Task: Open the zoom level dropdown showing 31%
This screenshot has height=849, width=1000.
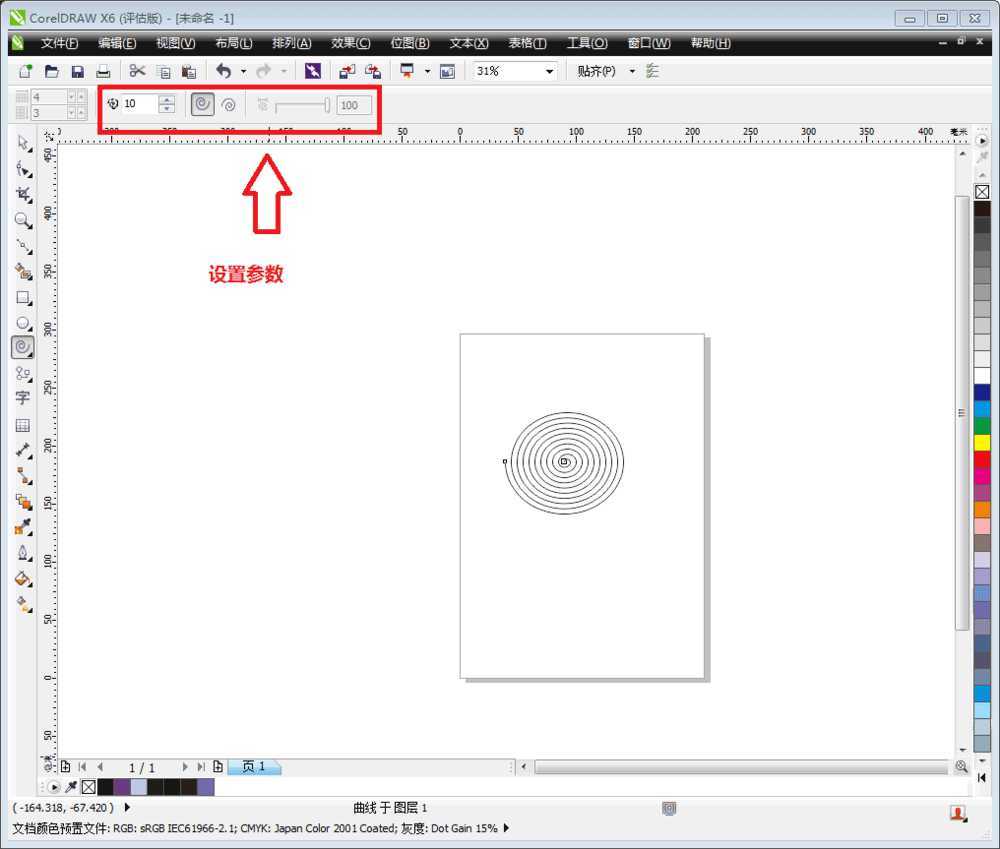Action: coord(549,70)
